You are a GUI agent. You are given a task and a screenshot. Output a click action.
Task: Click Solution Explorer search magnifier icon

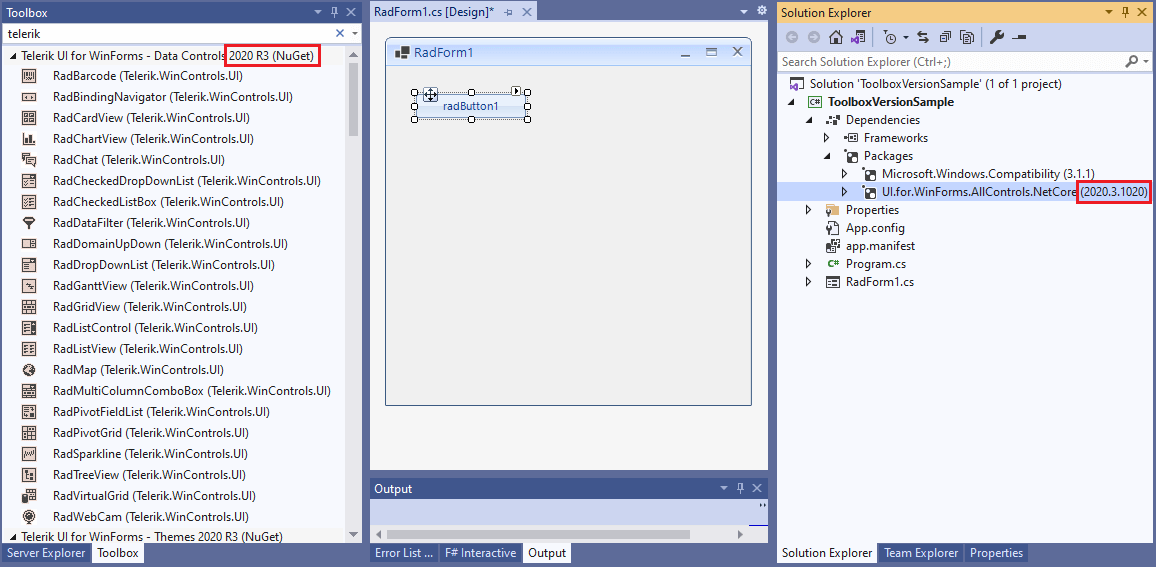tap(1132, 62)
